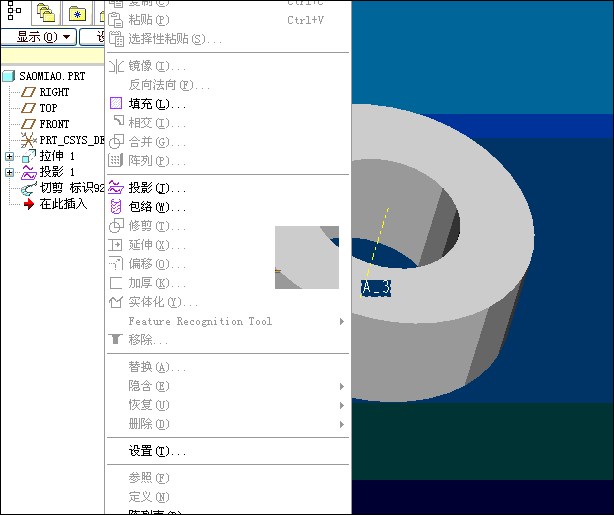Select the FRONT datum plane

54,124
